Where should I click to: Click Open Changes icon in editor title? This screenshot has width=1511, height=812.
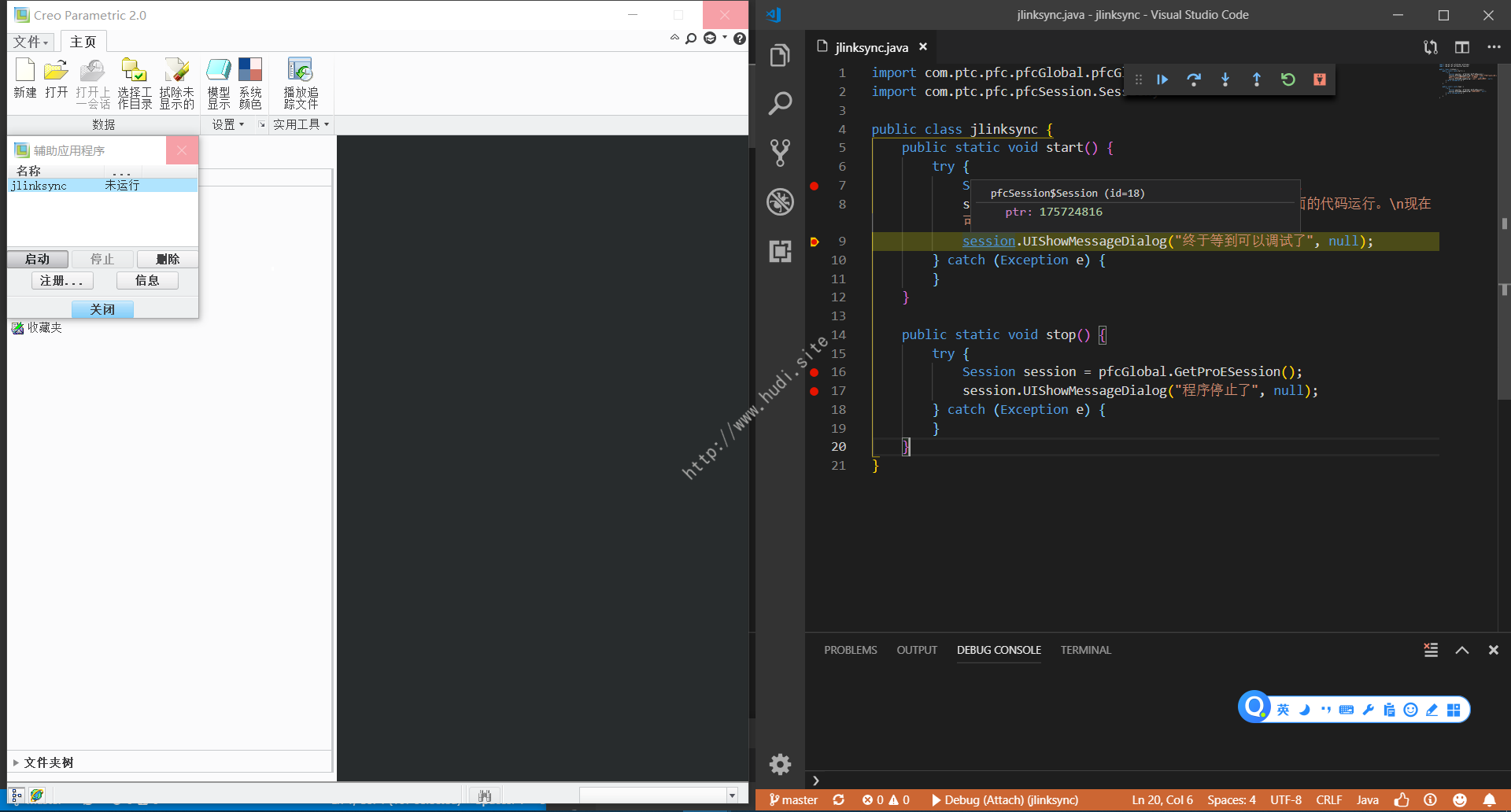1431,47
